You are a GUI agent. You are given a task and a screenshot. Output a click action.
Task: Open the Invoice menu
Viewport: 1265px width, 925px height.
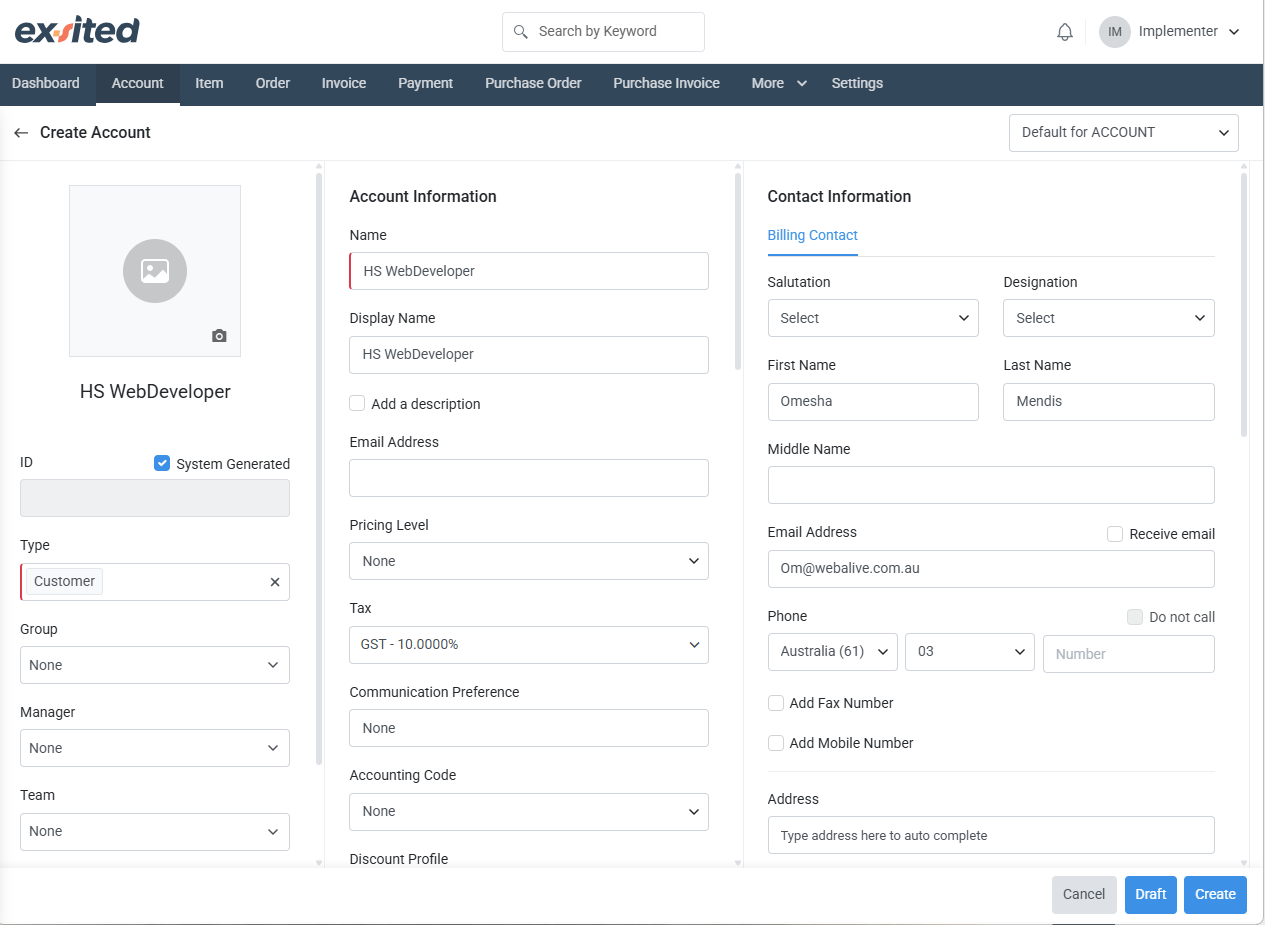(344, 84)
